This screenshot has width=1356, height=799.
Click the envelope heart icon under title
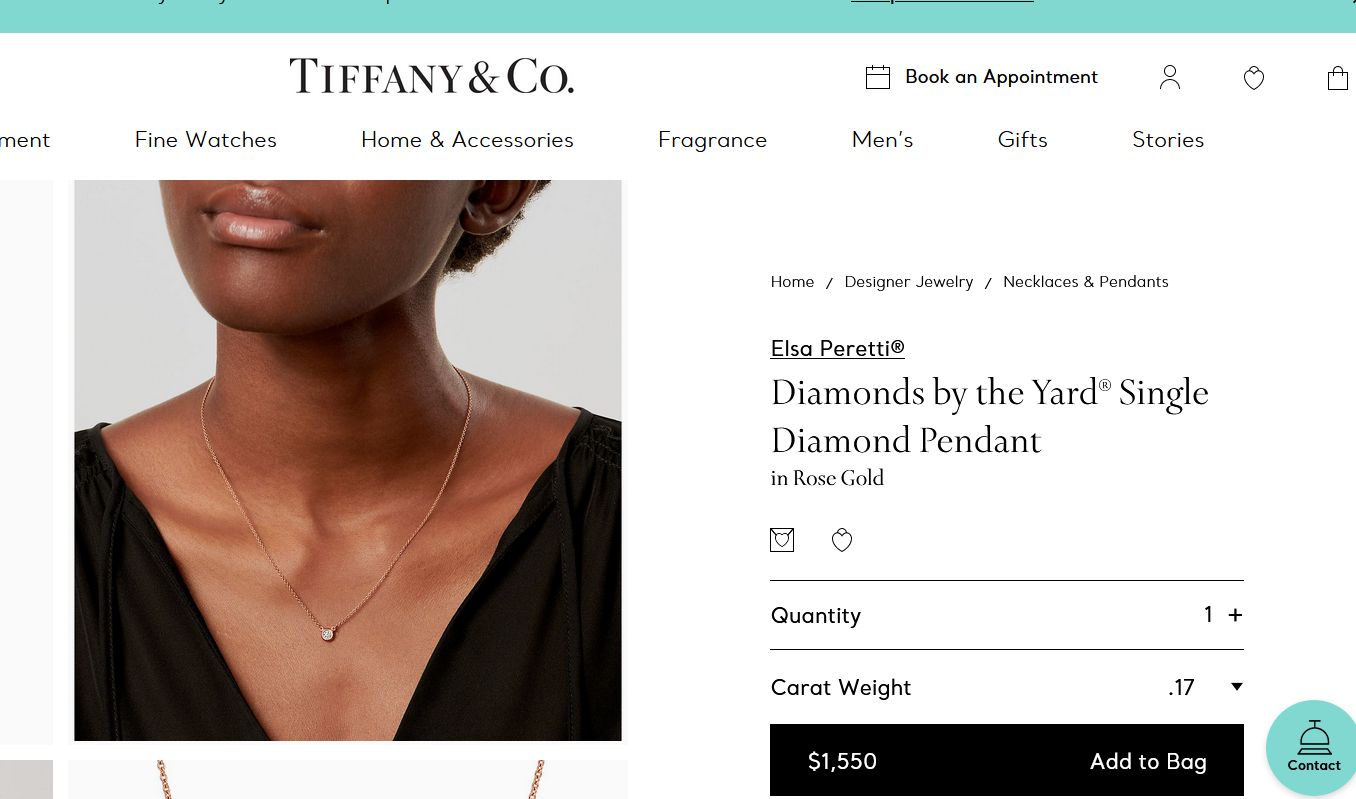pos(782,540)
